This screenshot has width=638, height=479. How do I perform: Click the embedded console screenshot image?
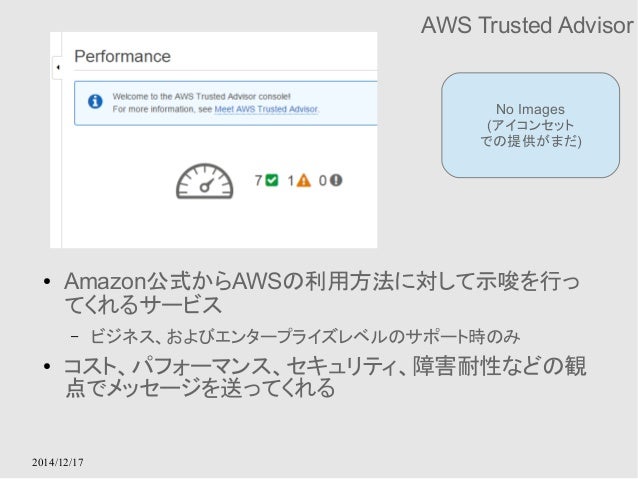(214, 140)
